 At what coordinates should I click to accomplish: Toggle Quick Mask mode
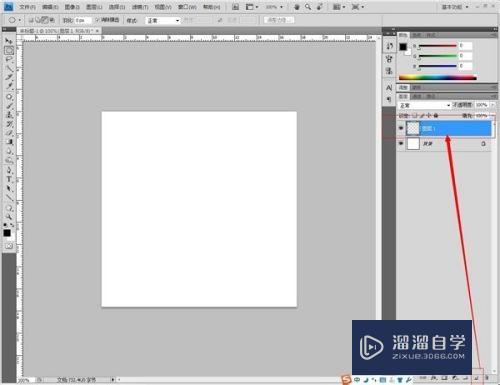tap(9, 246)
